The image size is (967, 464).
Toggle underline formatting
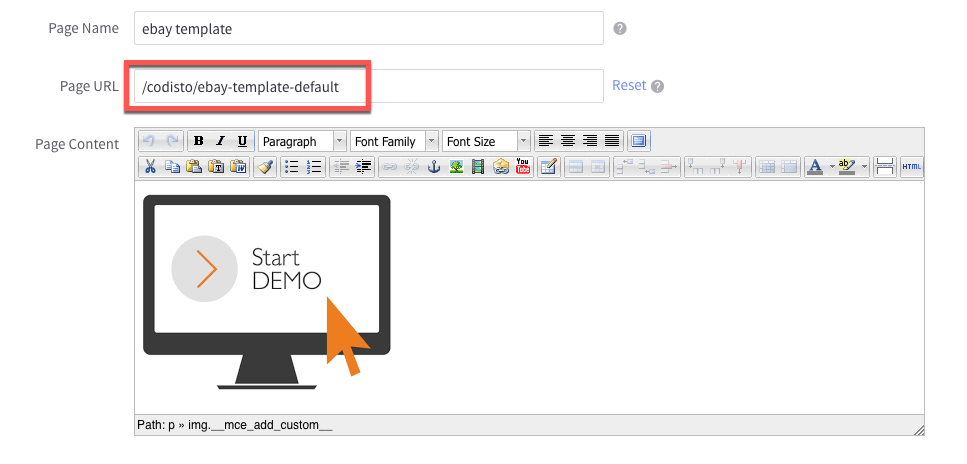242,141
